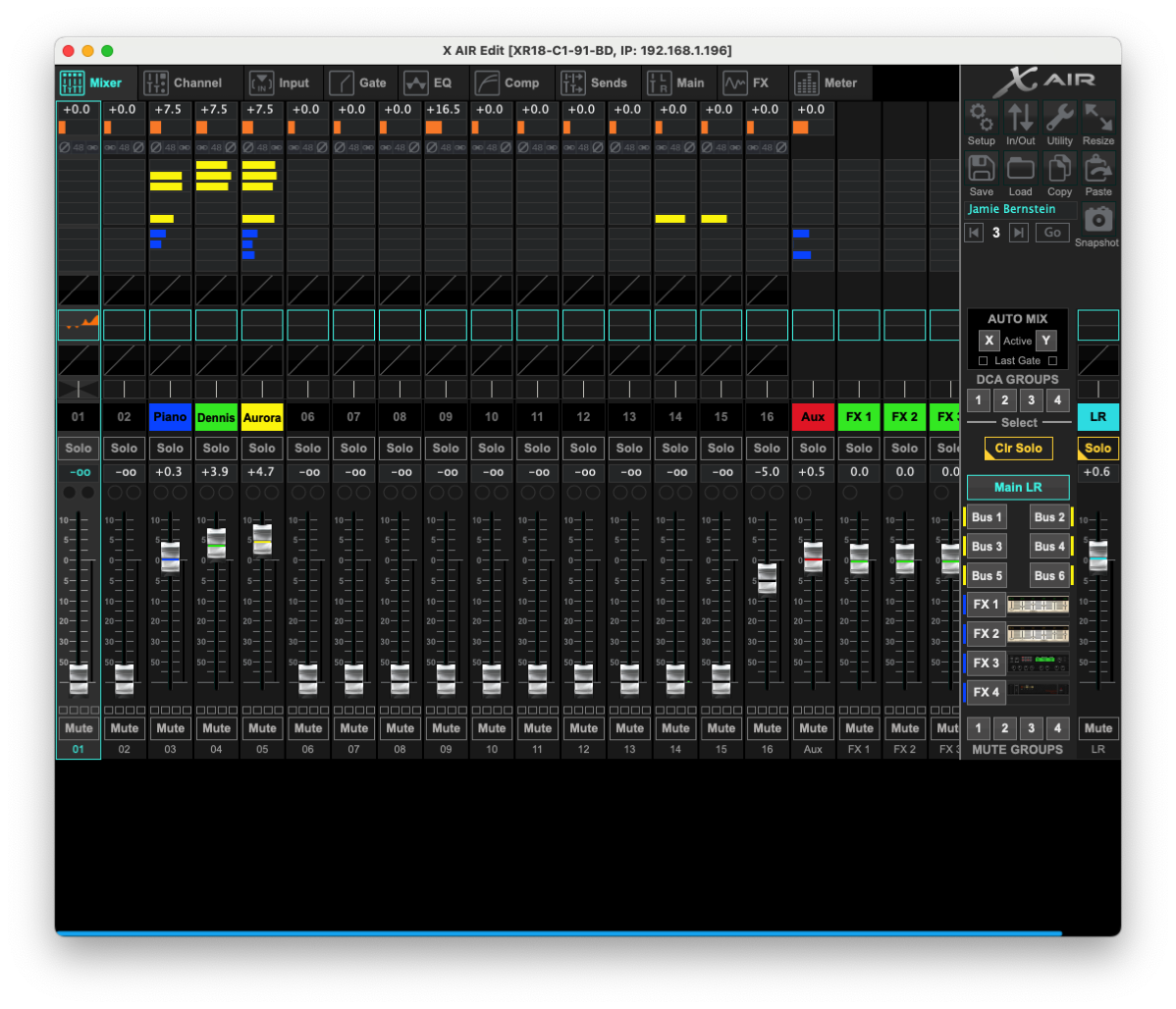The image size is (1176, 1009).
Task: Mute the Aurora channel 05
Action: pyautogui.click(x=262, y=727)
